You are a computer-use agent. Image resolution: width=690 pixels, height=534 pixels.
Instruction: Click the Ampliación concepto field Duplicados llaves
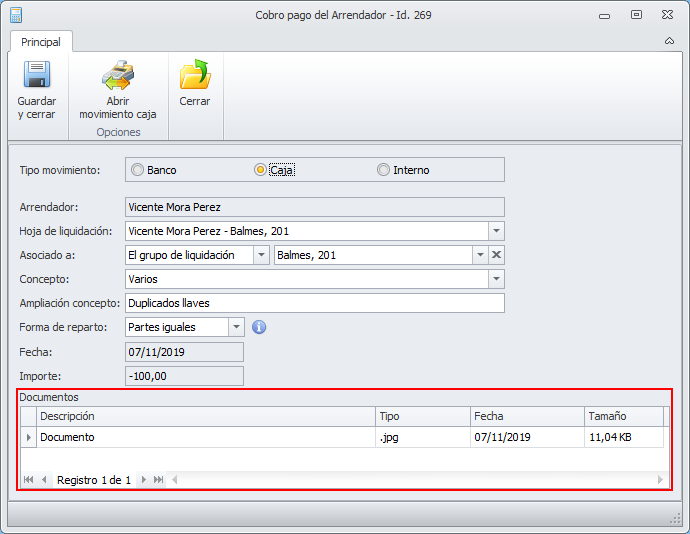[315, 303]
